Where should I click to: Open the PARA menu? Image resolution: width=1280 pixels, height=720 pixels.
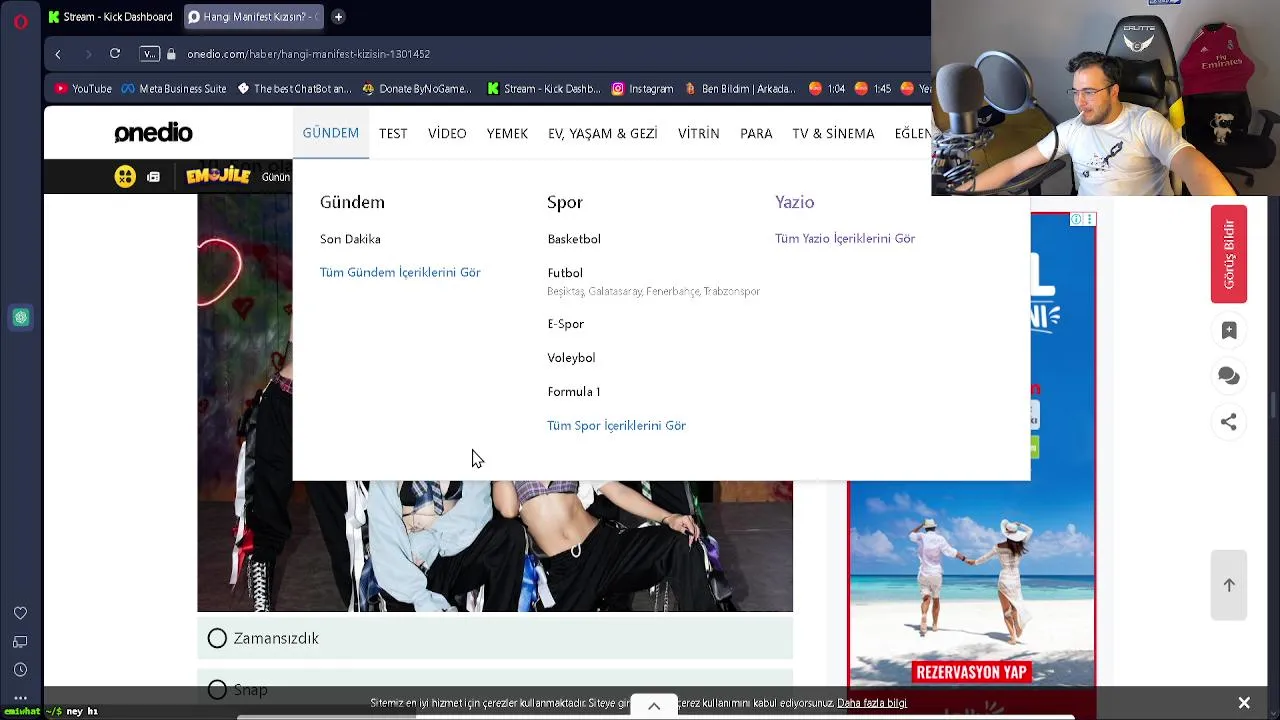(x=756, y=133)
